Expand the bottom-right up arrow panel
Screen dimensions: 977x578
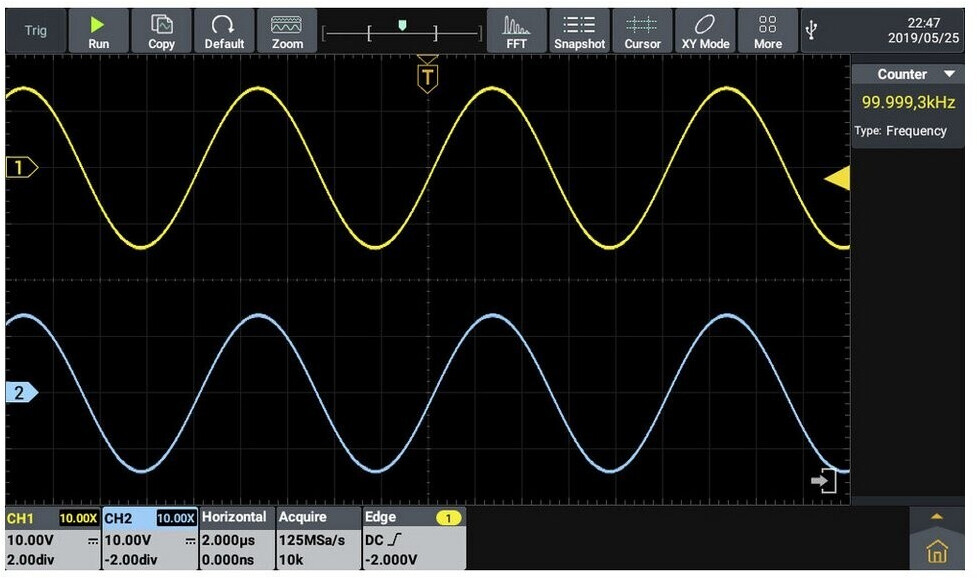pos(937,516)
